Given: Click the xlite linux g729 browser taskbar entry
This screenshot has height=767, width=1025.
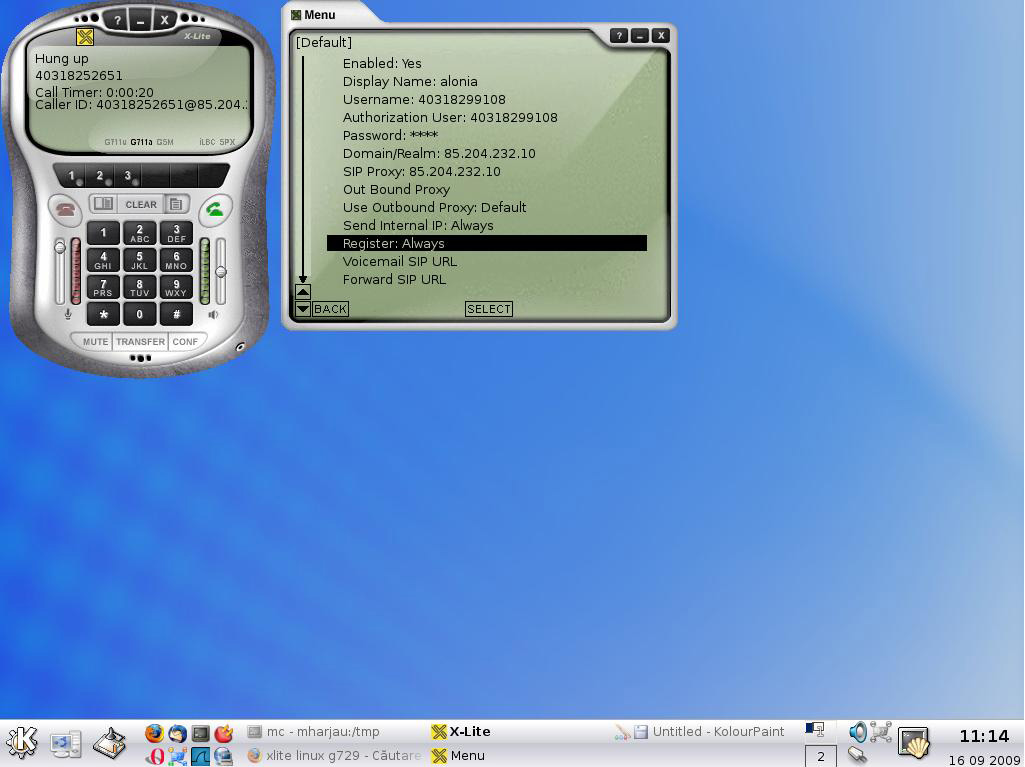Looking at the screenshot, I should [334, 755].
